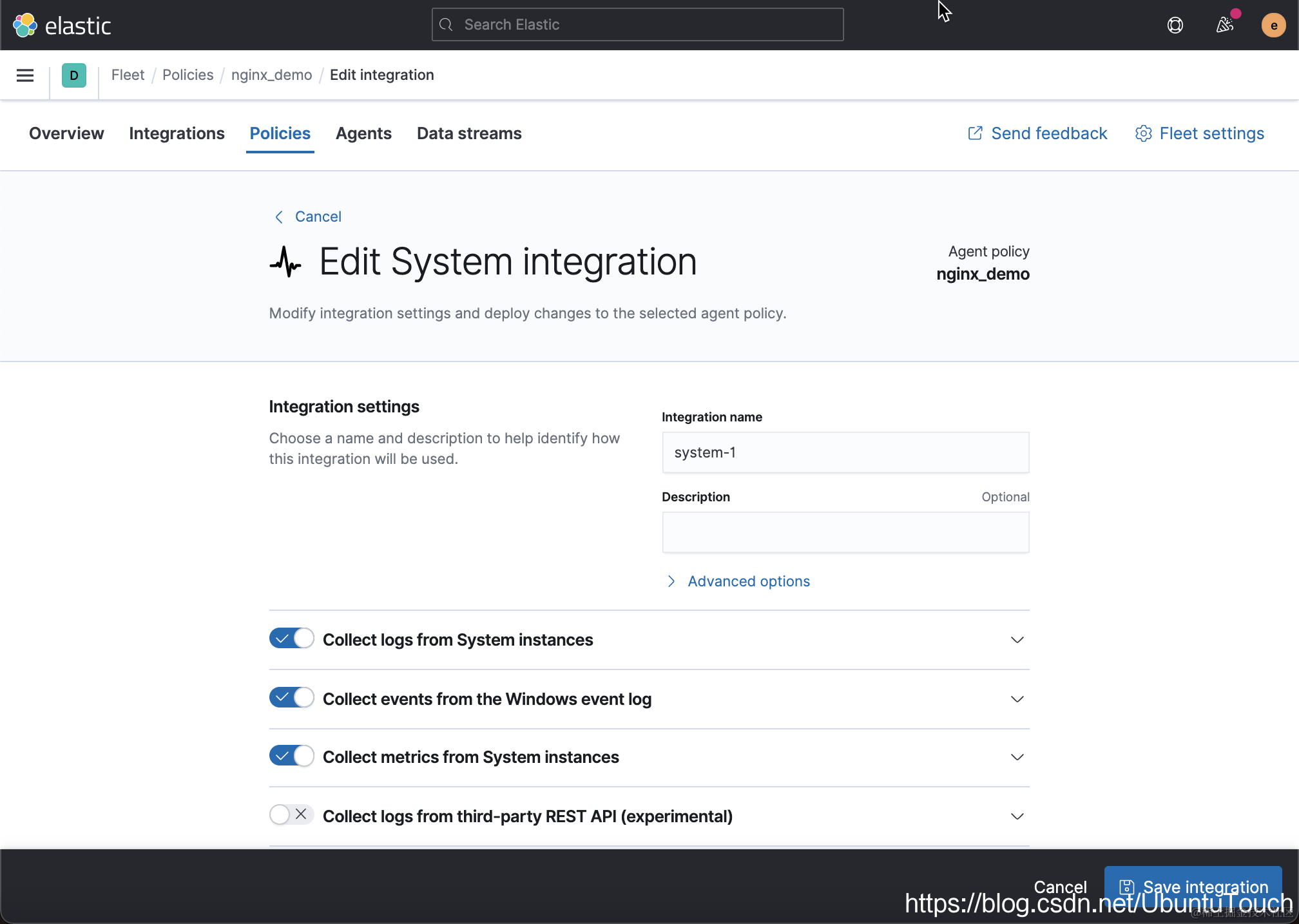This screenshot has width=1299, height=924.
Task: Disable Collect logs from System instances
Action: pos(291,639)
